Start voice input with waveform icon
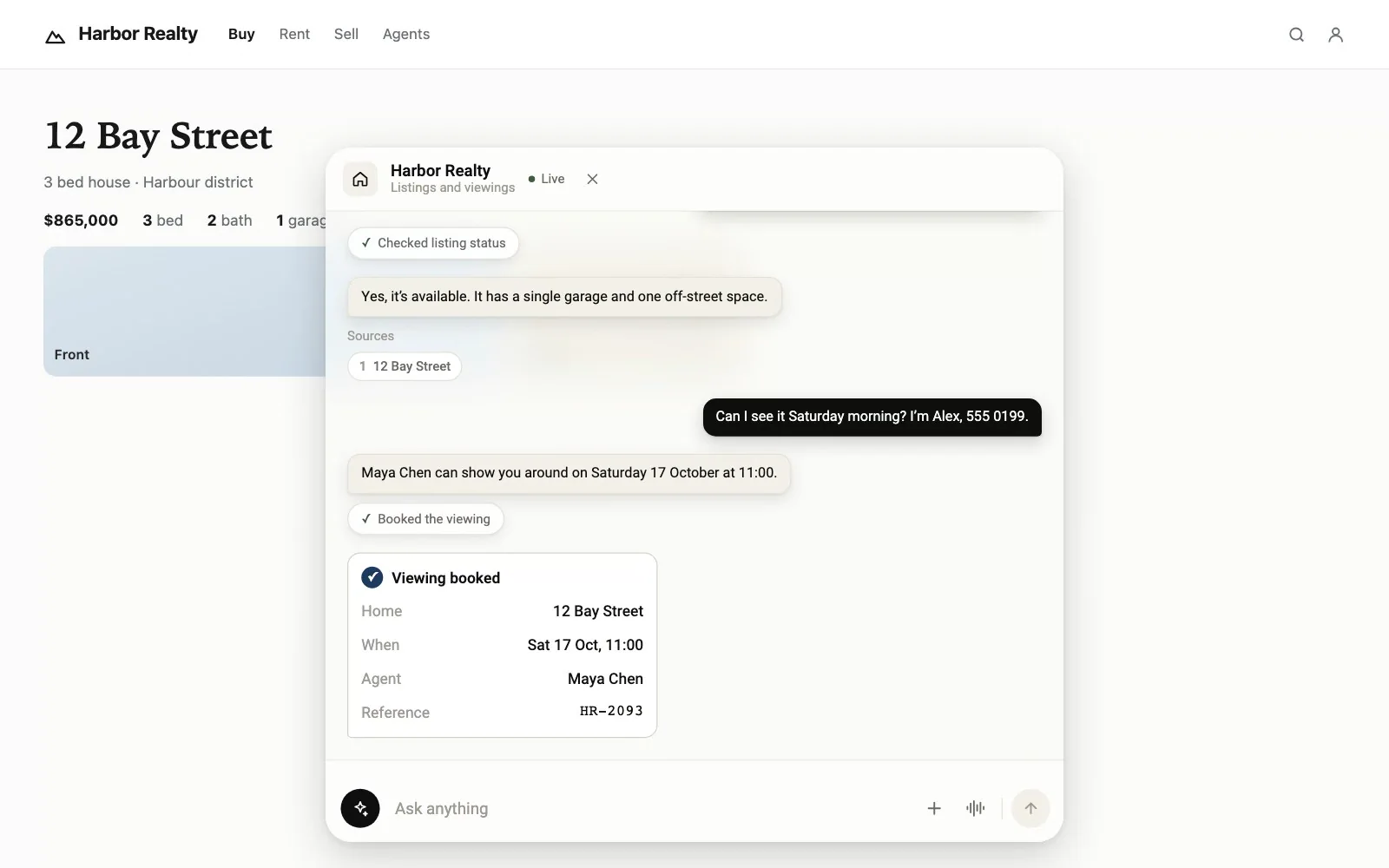The width and height of the screenshot is (1389, 868). [976, 808]
